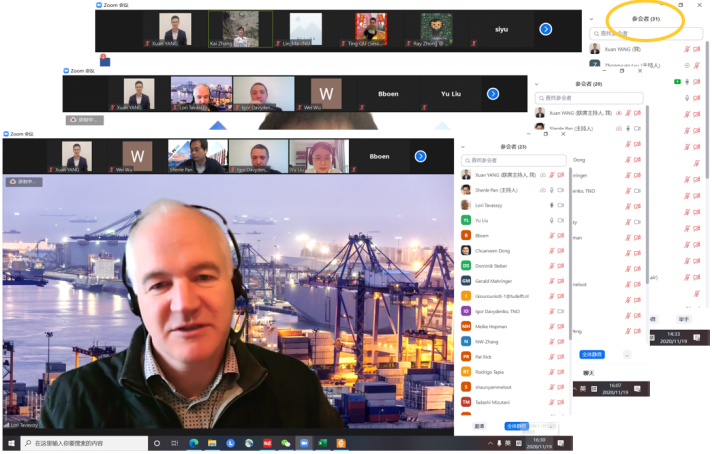Select shaunyammeloot in participant list

[513, 387]
